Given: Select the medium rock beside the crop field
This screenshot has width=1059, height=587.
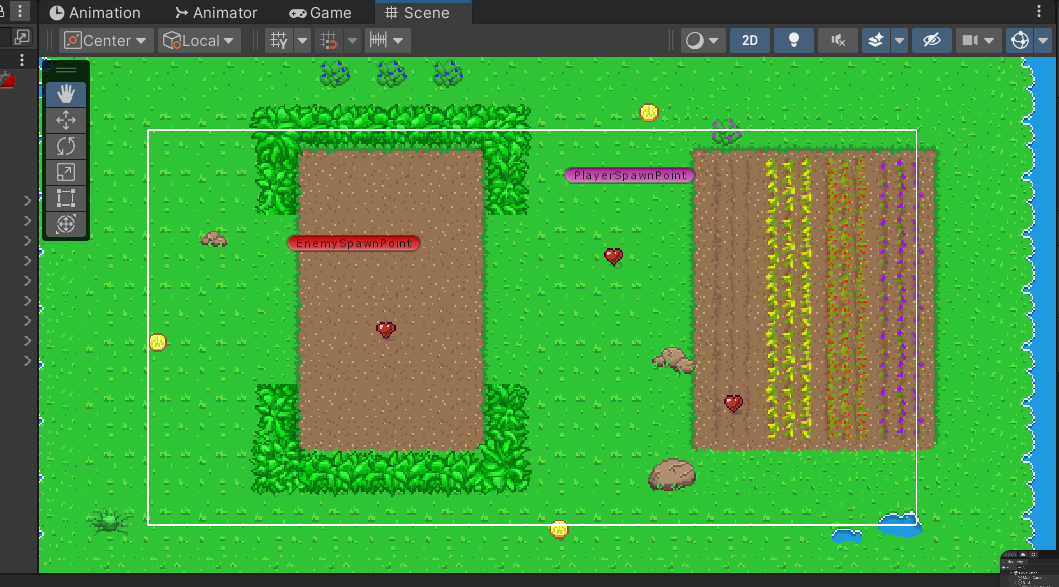Looking at the screenshot, I should [x=674, y=360].
